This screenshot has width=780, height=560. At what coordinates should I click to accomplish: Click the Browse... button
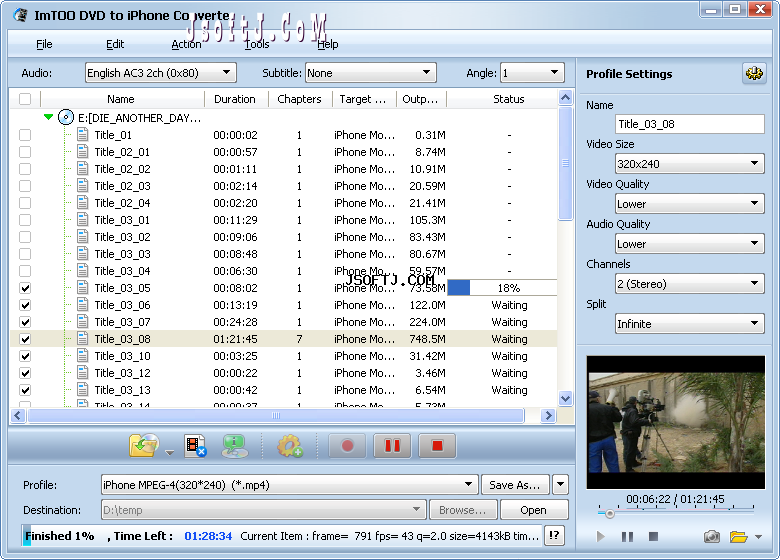click(x=463, y=510)
